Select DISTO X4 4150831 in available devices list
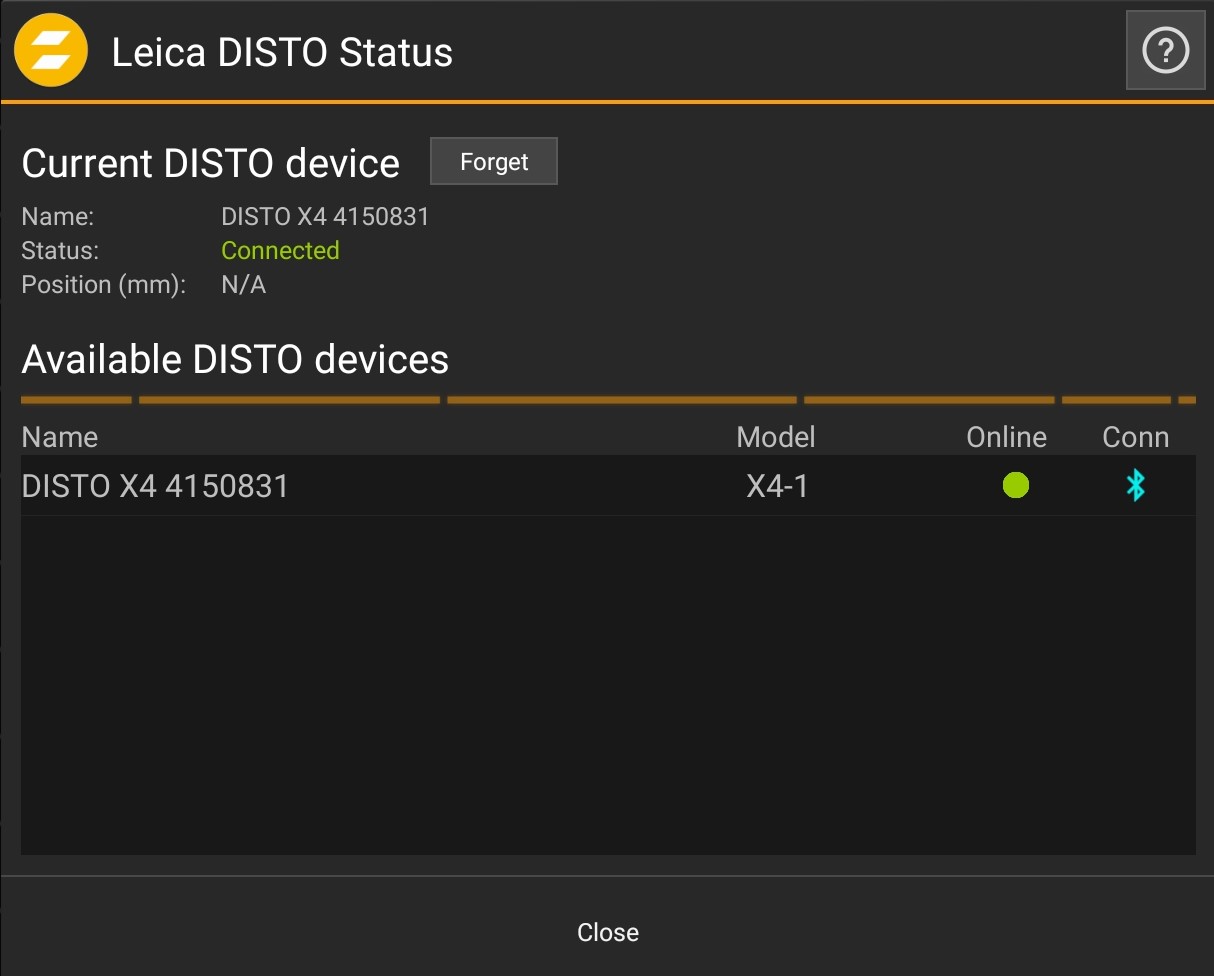 pyautogui.click(x=155, y=486)
